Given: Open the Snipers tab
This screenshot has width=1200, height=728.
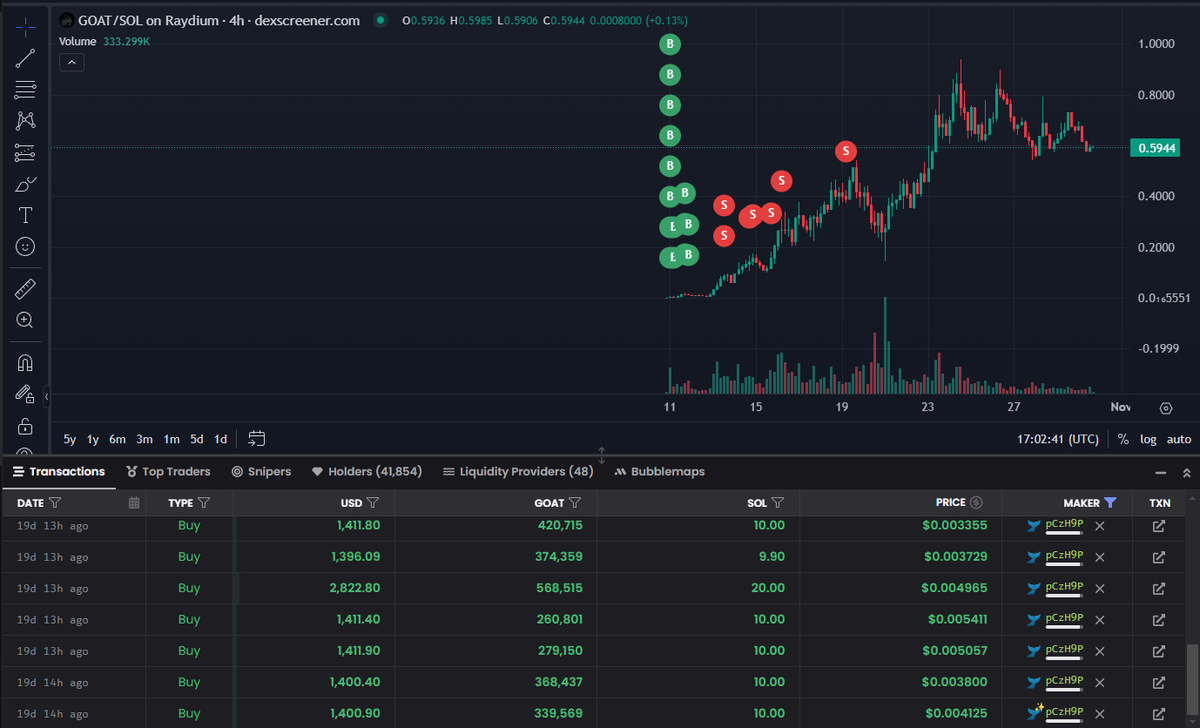Looking at the screenshot, I should (x=261, y=471).
